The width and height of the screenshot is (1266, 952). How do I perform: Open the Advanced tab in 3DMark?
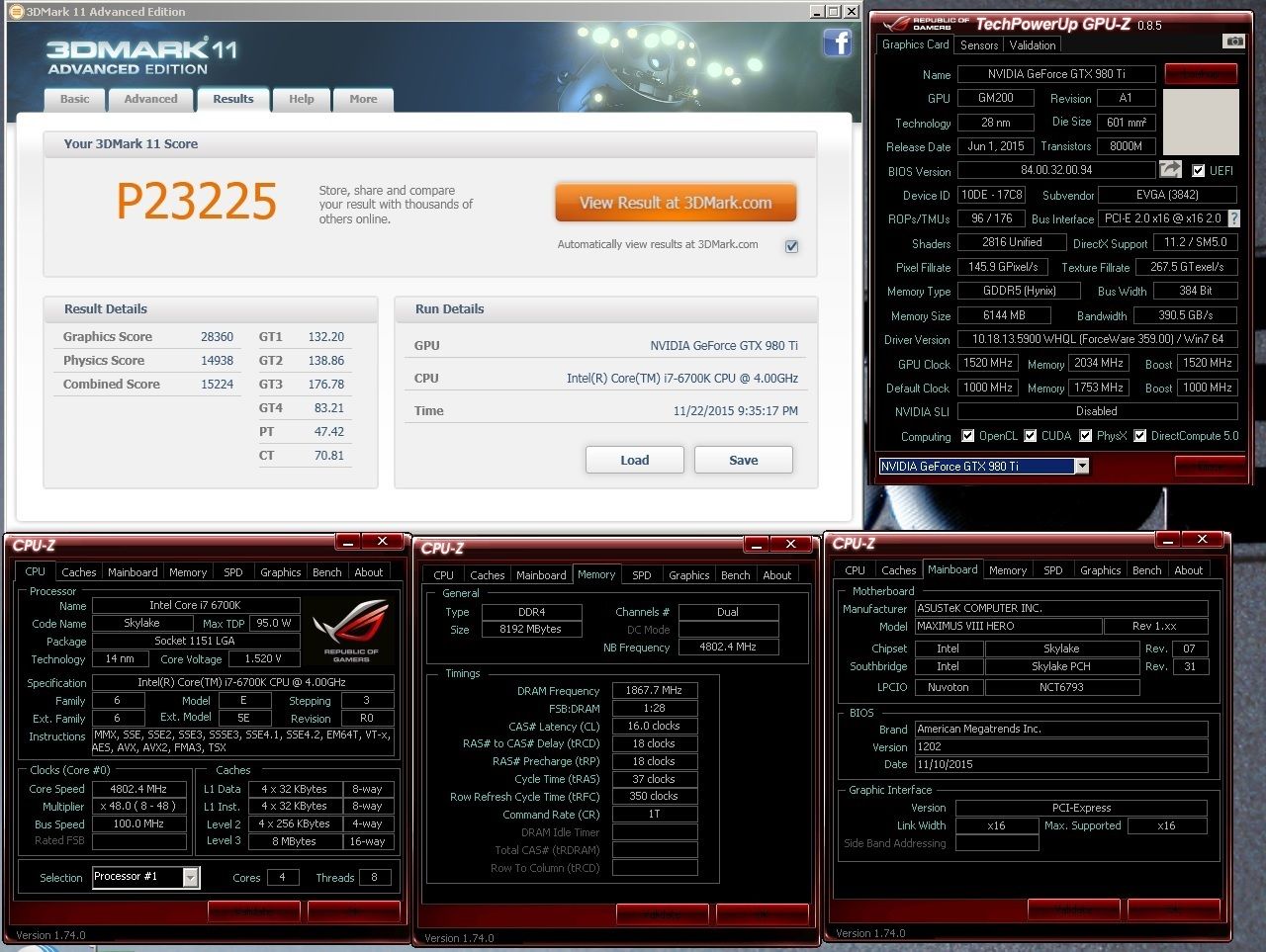click(150, 99)
